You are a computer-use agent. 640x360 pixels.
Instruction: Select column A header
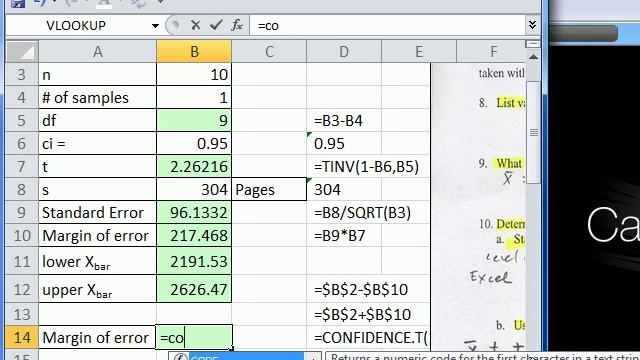point(98,51)
